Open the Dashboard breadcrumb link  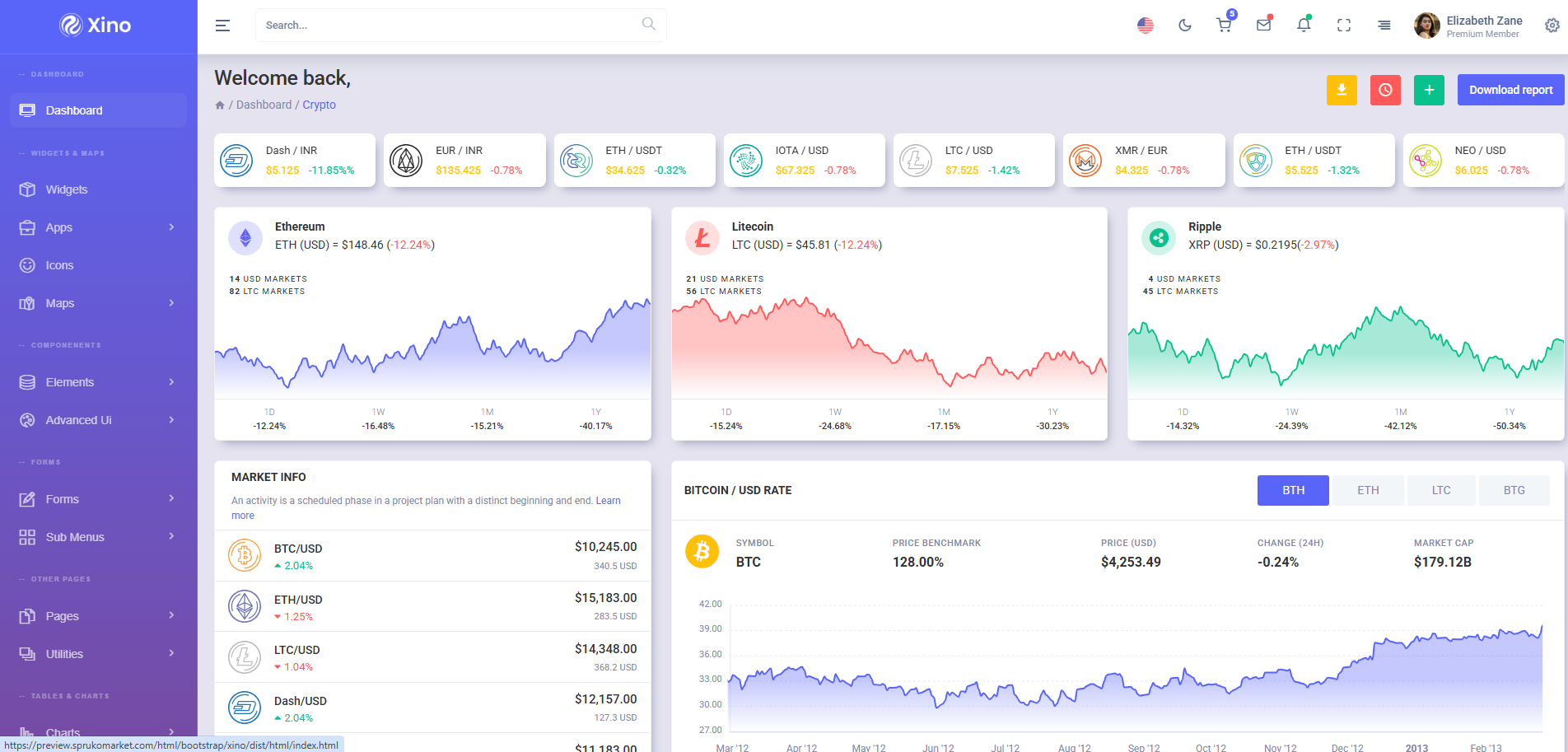coord(264,105)
